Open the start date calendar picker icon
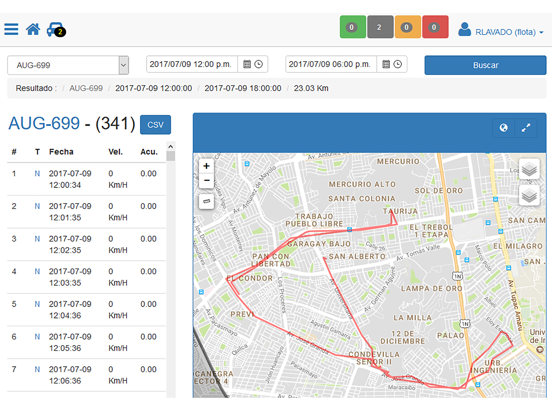Viewport: 552px width, 414px height. [x=247, y=64]
